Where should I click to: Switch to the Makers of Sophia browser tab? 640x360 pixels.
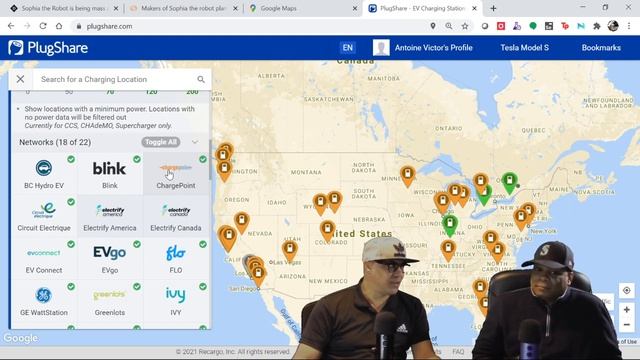(x=182, y=8)
